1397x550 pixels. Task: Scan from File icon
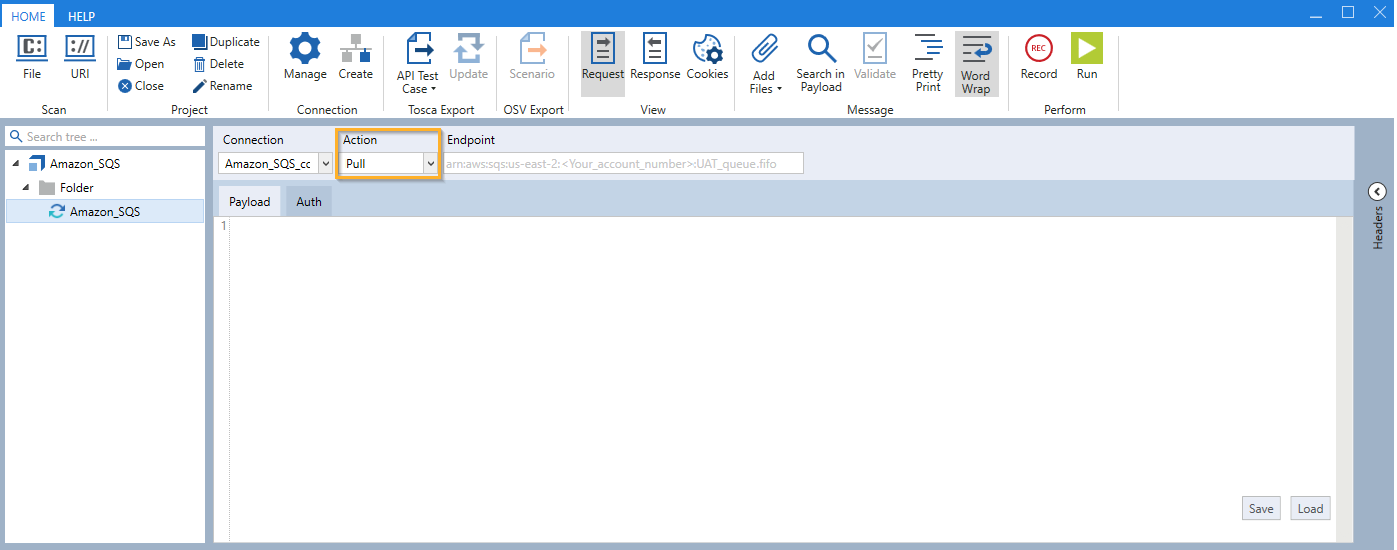coord(32,49)
